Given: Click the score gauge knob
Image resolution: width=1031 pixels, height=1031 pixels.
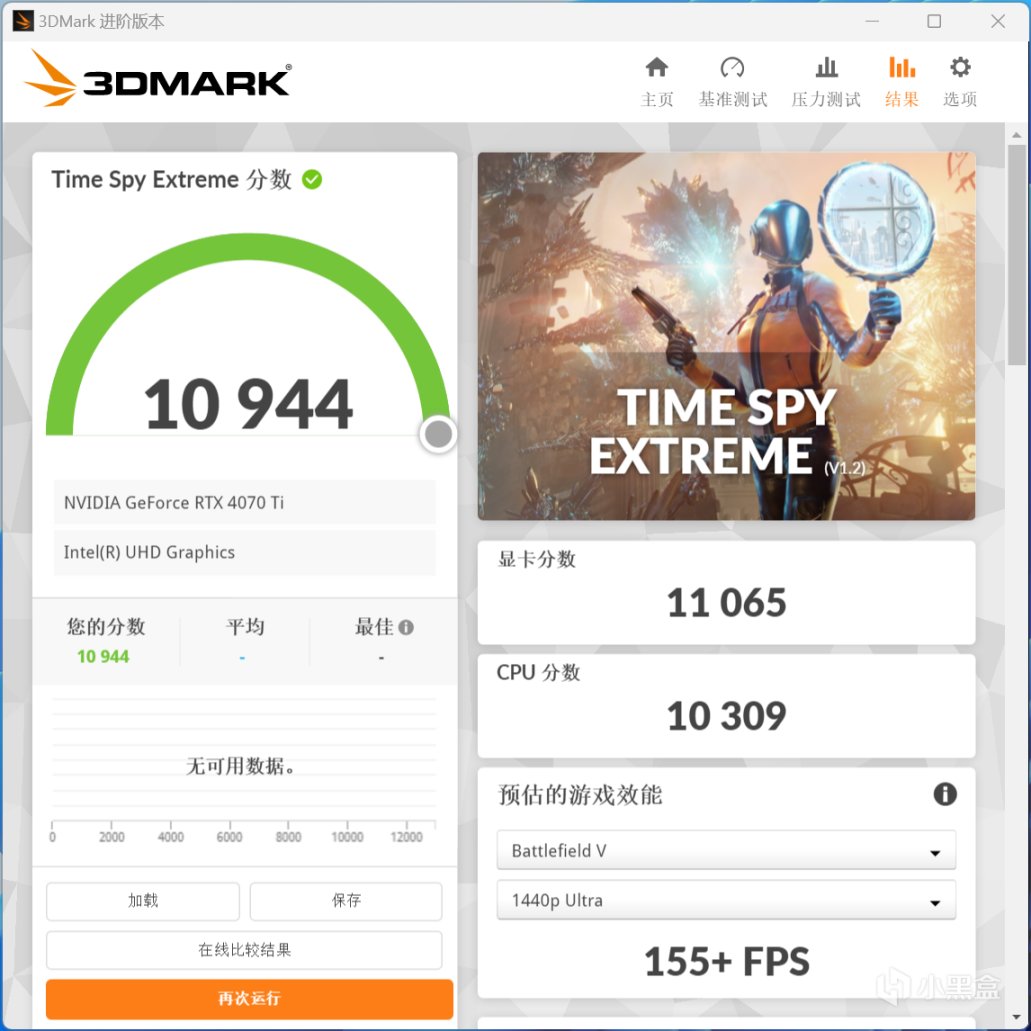Looking at the screenshot, I should coord(439,434).
